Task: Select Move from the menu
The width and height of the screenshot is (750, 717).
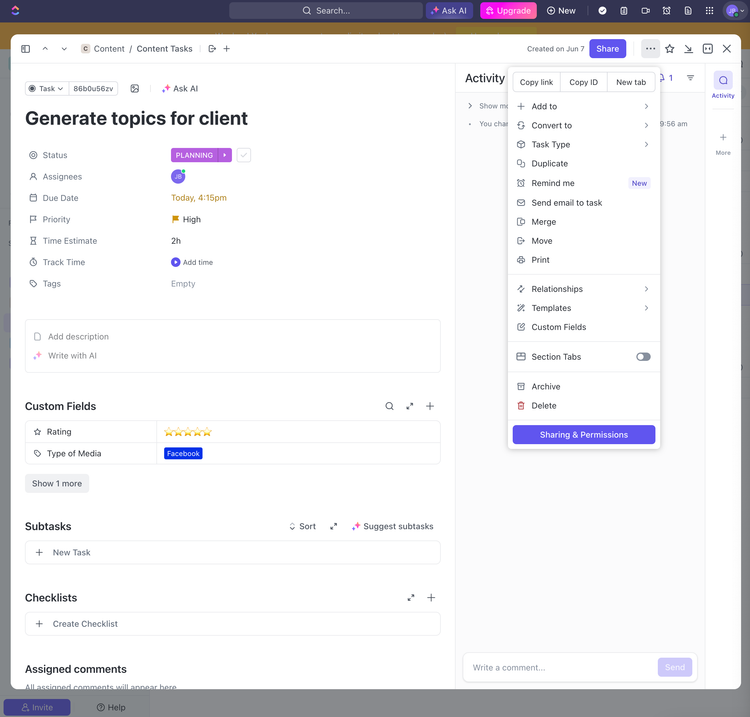Action: (584, 241)
